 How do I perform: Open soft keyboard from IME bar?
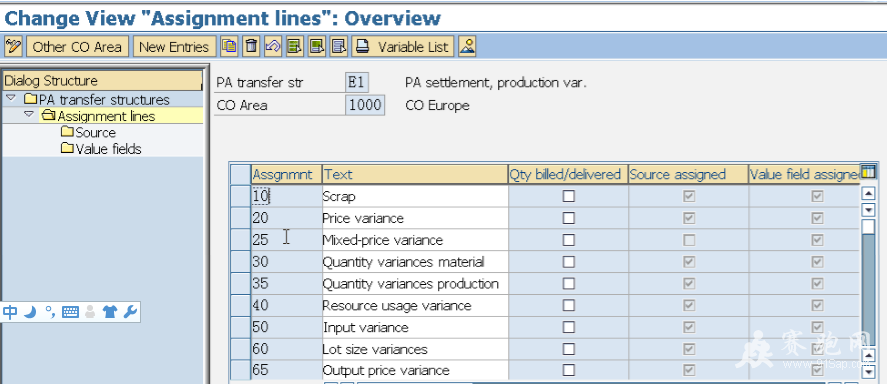tap(70, 311)
